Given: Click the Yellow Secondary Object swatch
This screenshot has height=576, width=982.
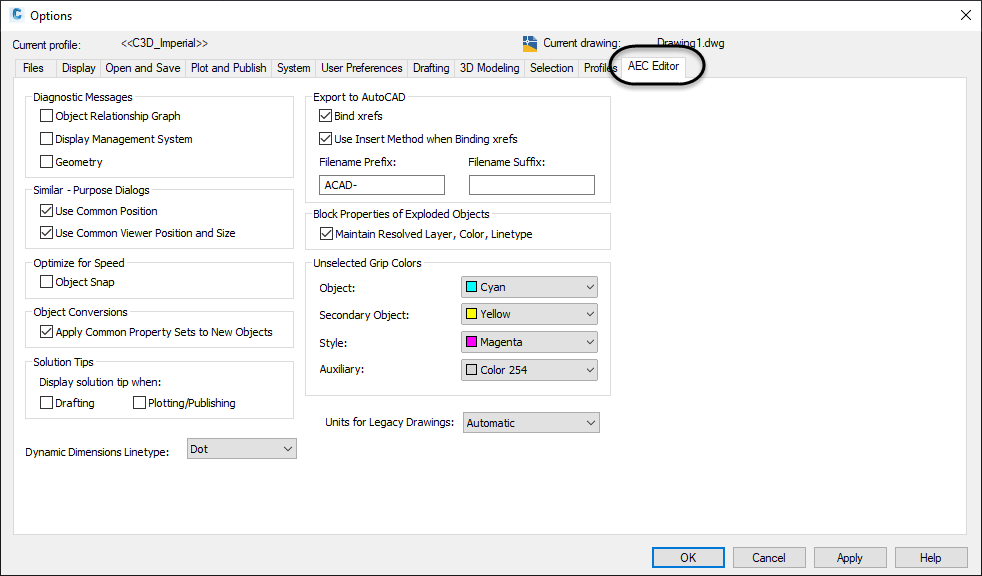Looking at the screenshot, I should point(471,314).
